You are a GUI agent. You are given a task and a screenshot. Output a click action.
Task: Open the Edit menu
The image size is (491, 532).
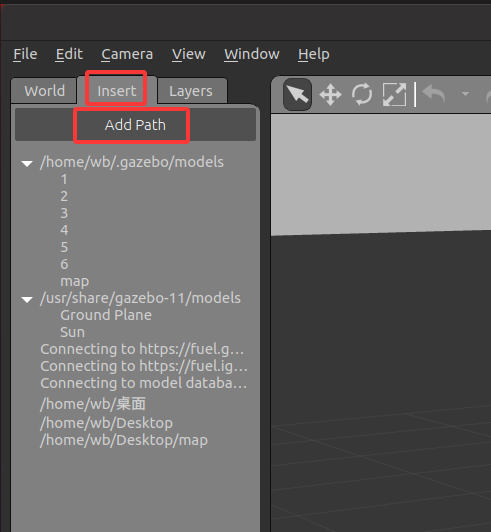pos(69,54)
